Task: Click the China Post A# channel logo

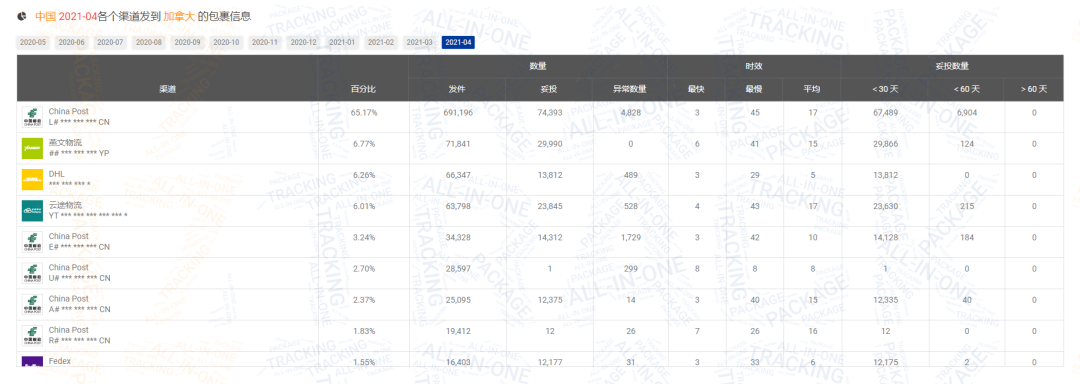Action: click(32, 304)
